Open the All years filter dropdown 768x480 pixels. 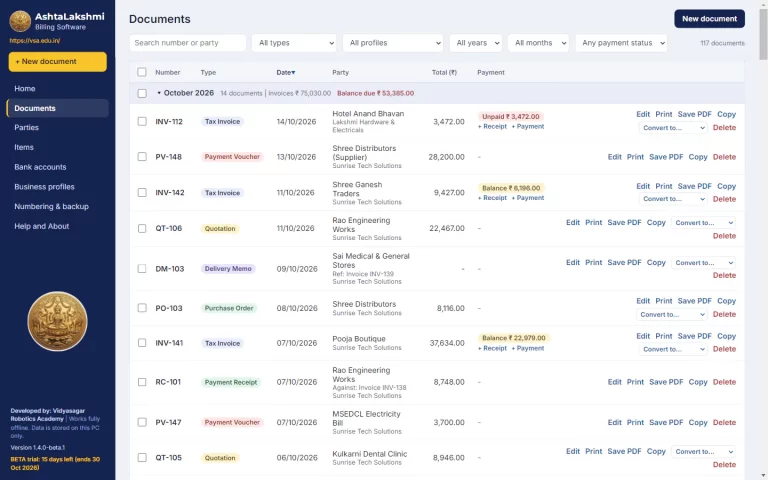click(476, 43)
